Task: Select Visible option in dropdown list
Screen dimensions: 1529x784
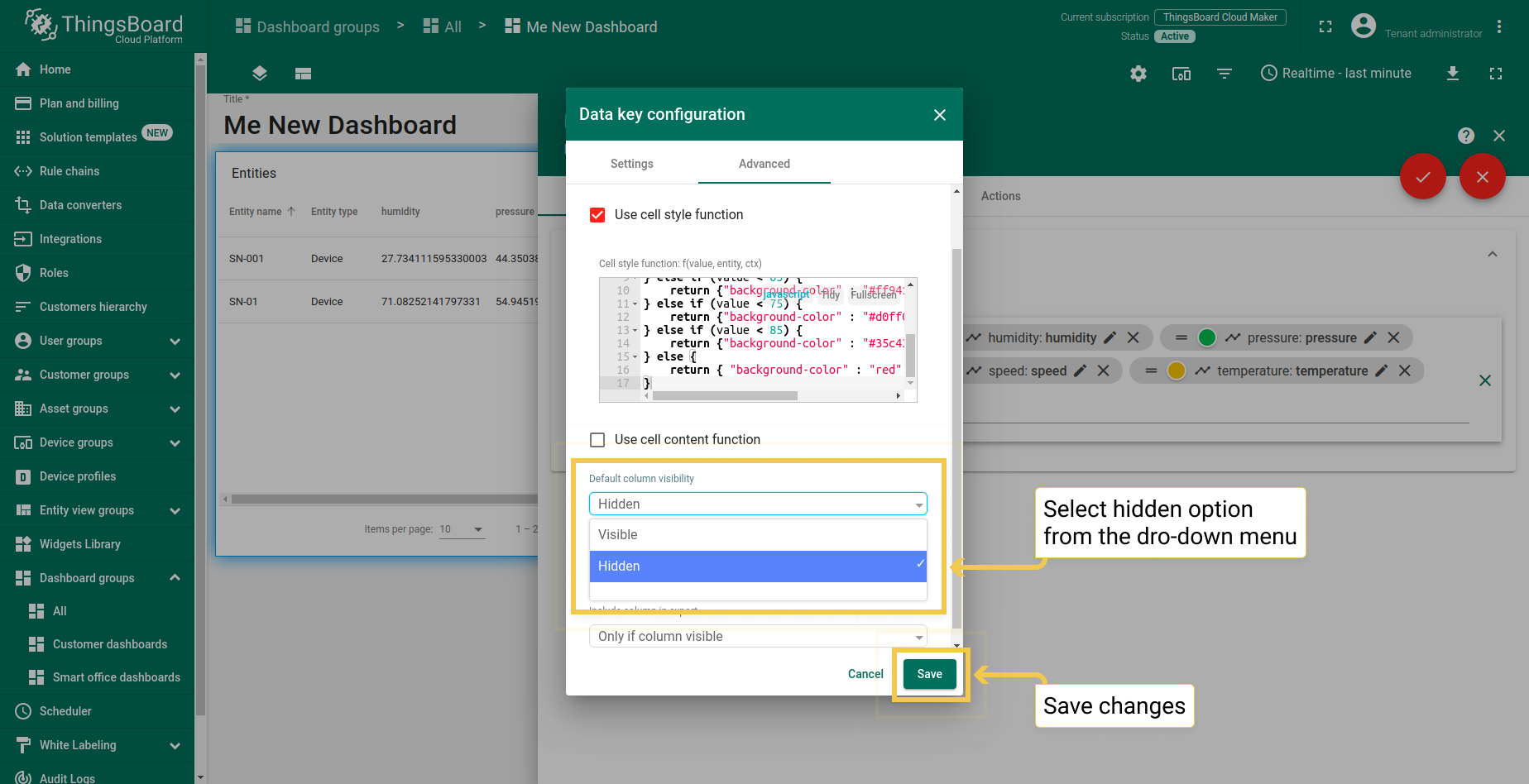Action: click(x=758, y=535)
